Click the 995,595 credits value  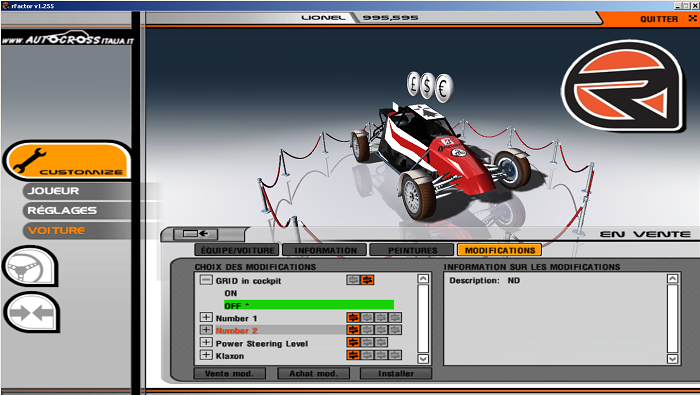coord(390,17)
